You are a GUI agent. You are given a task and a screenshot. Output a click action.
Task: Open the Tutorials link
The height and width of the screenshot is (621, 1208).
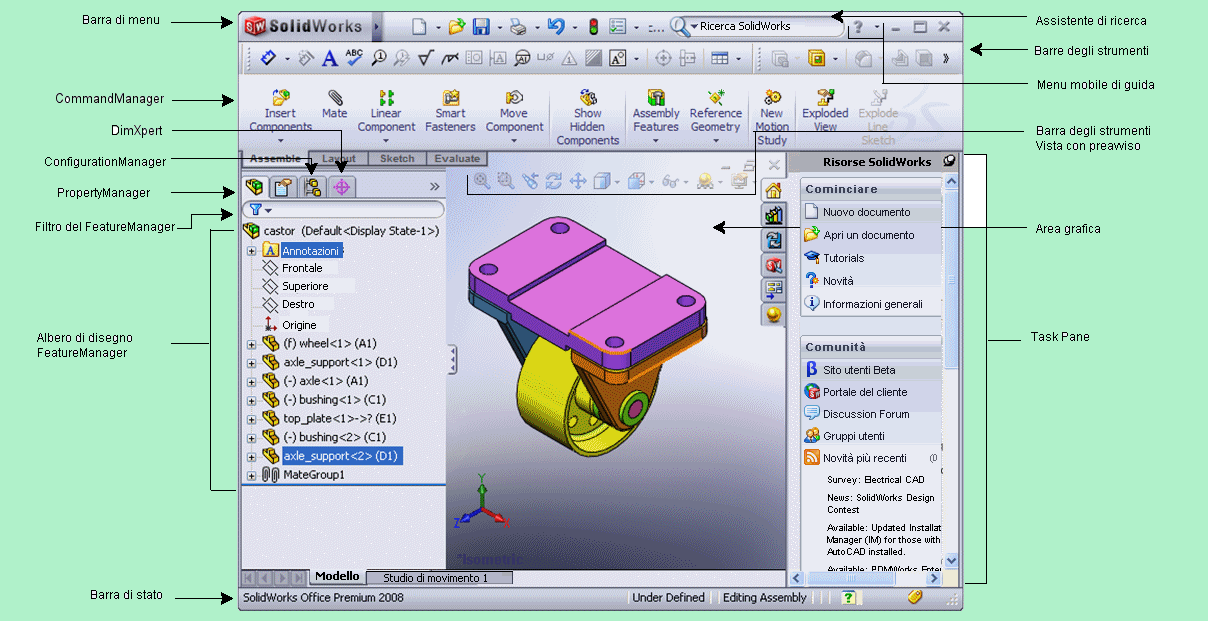(x=843, y=258)
